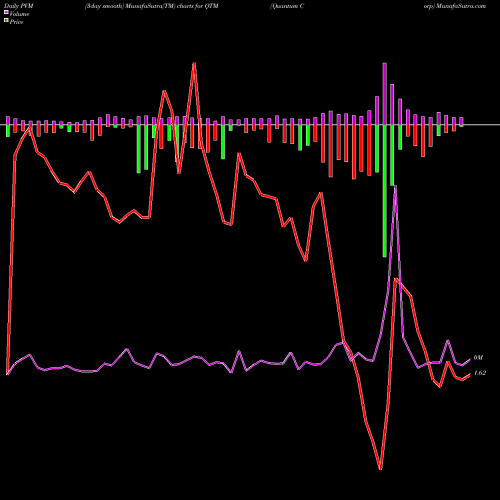Screen dimensions: 500x500
Task: Click the purple Volume legend swatch
Action: pos(6,13)
